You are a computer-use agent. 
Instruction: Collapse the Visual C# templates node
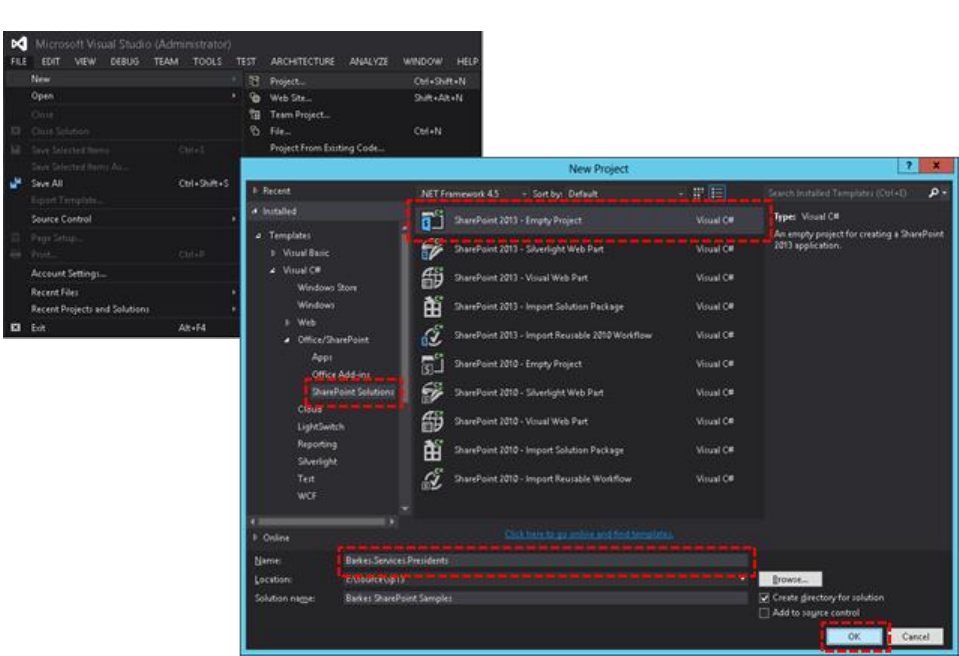(273, 270)
